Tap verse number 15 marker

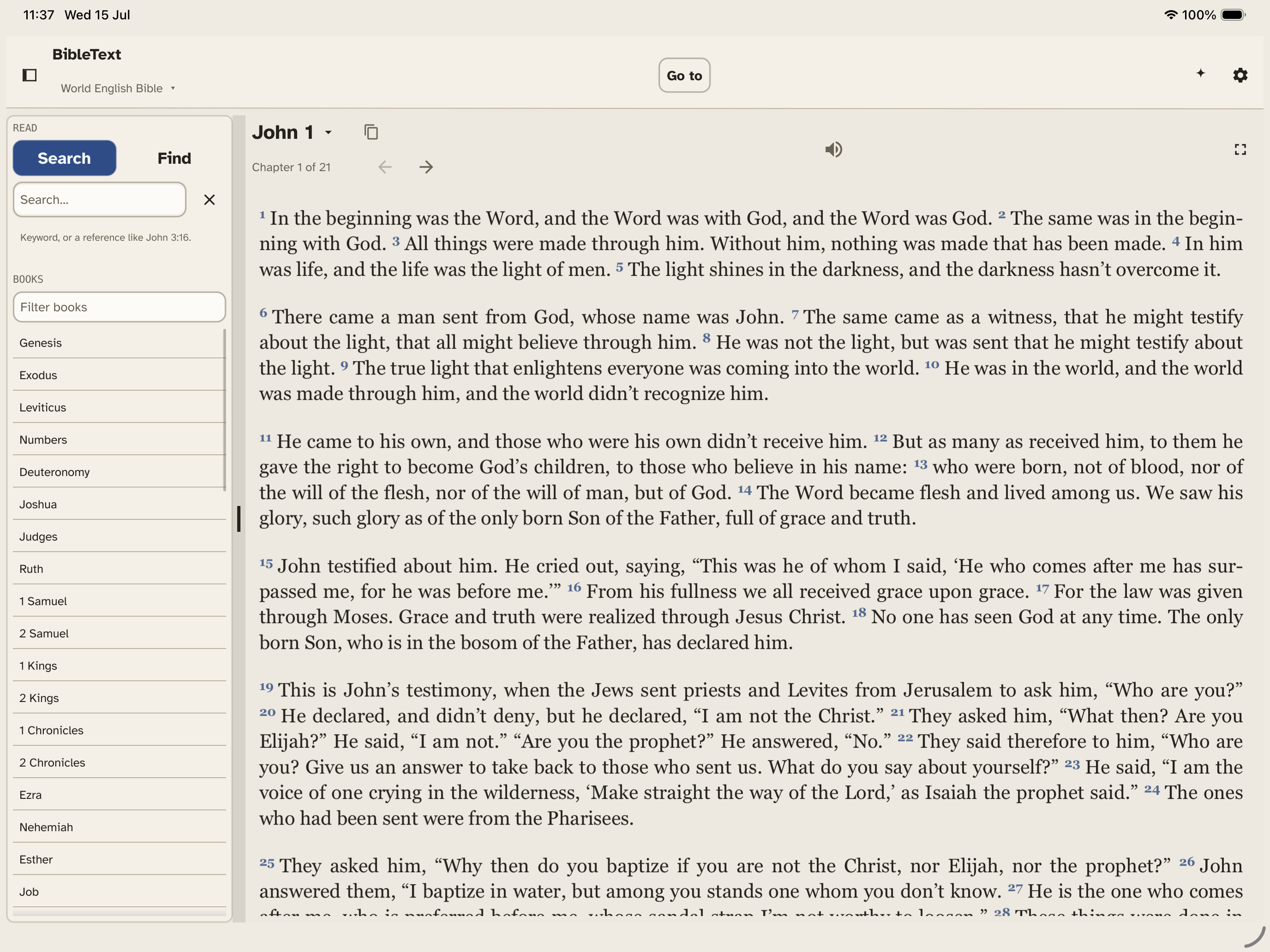(x=266, y=563)
